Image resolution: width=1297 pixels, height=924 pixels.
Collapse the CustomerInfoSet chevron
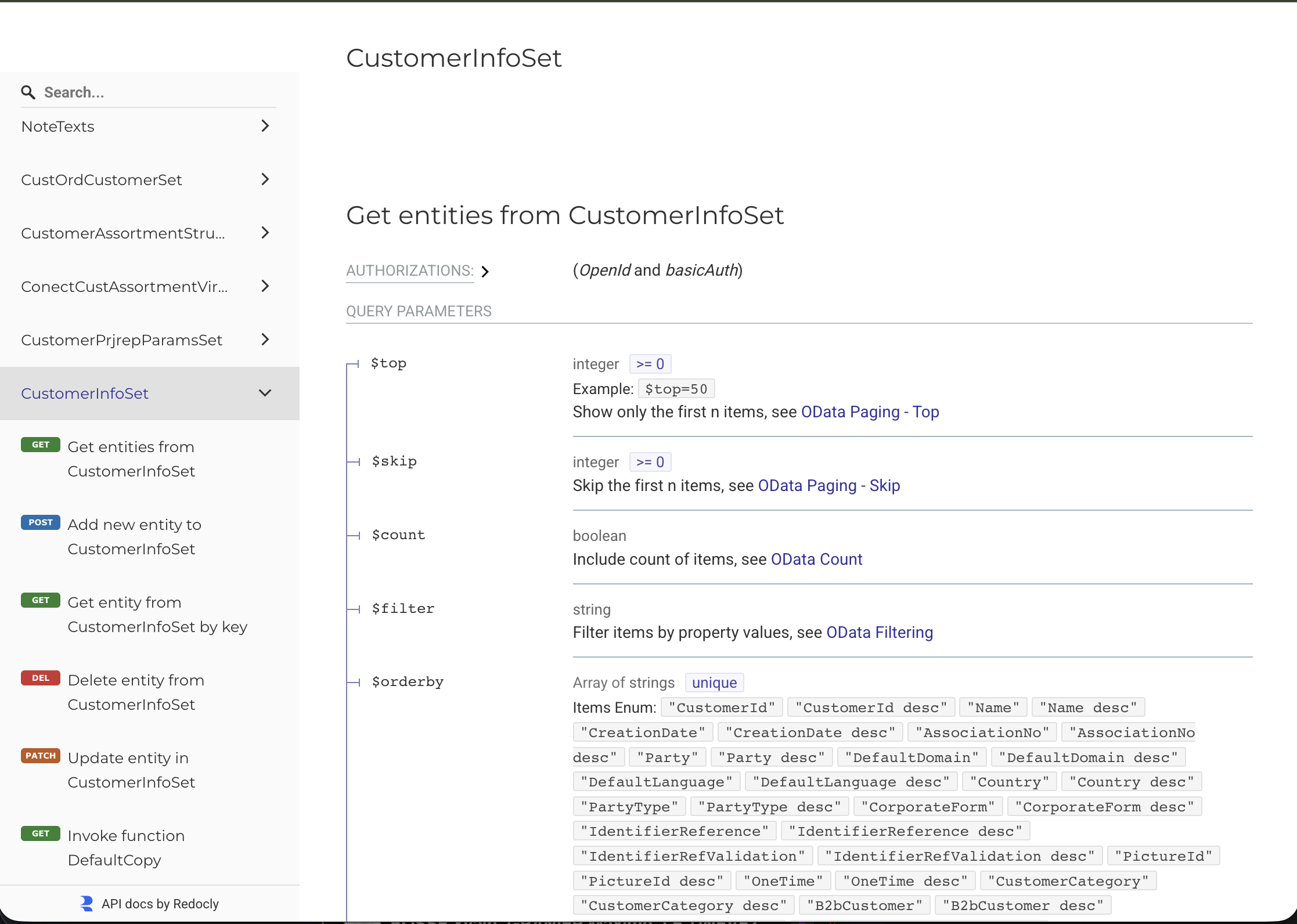coord(265,393)
